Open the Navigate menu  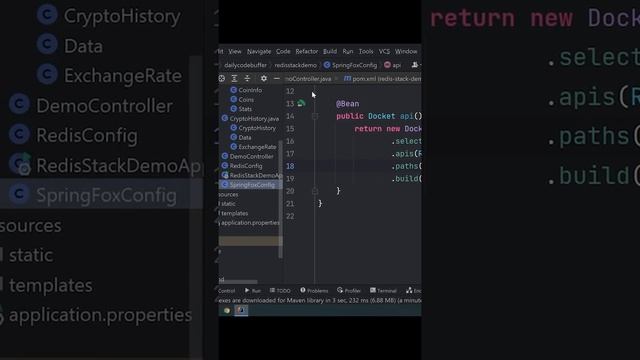pyautogui.click(x=259, y=51)
